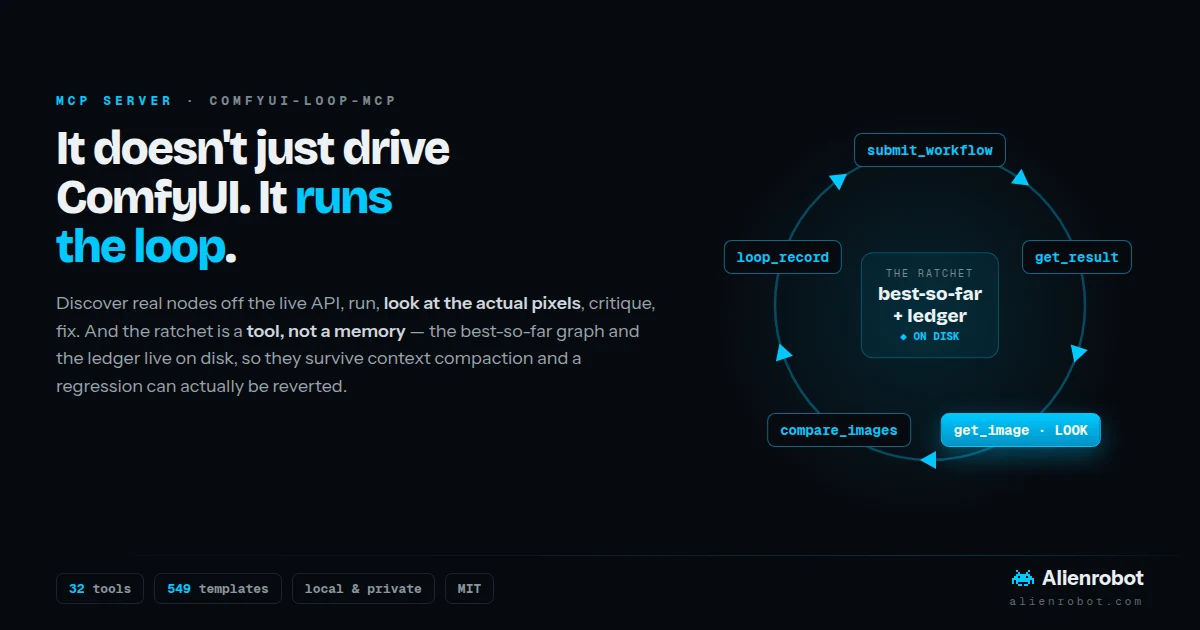Click "It doesn't just drive" headline line

[253, 149]
